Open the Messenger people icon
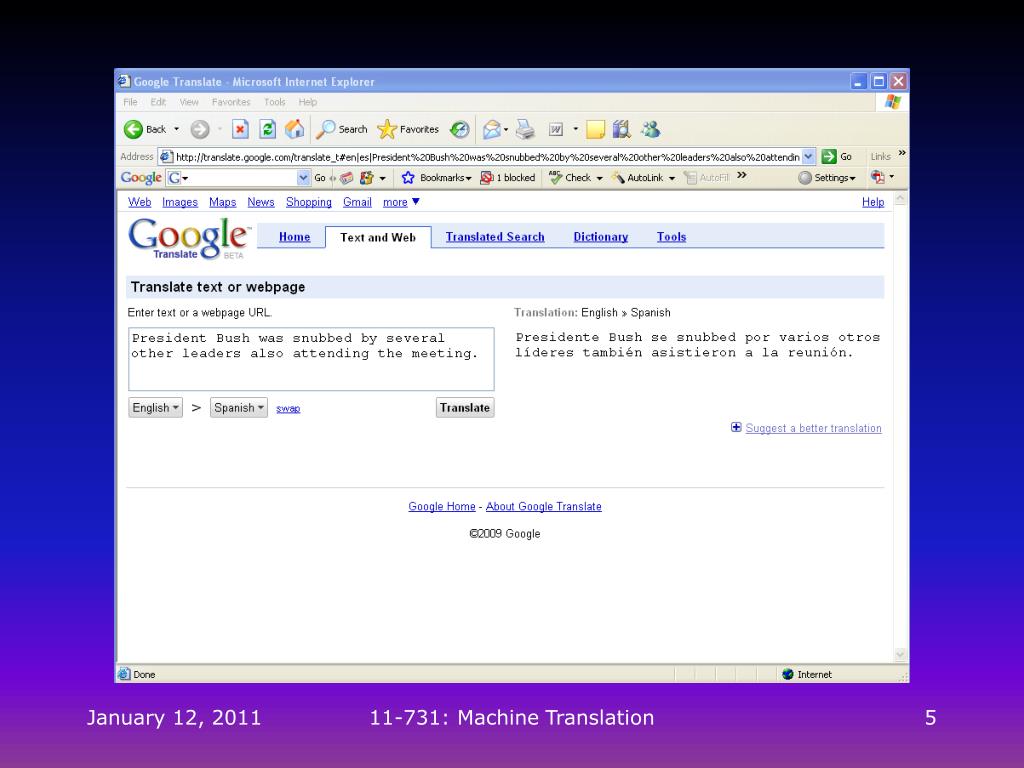This screenshot has height=768, width=1024. pos(650,129)
